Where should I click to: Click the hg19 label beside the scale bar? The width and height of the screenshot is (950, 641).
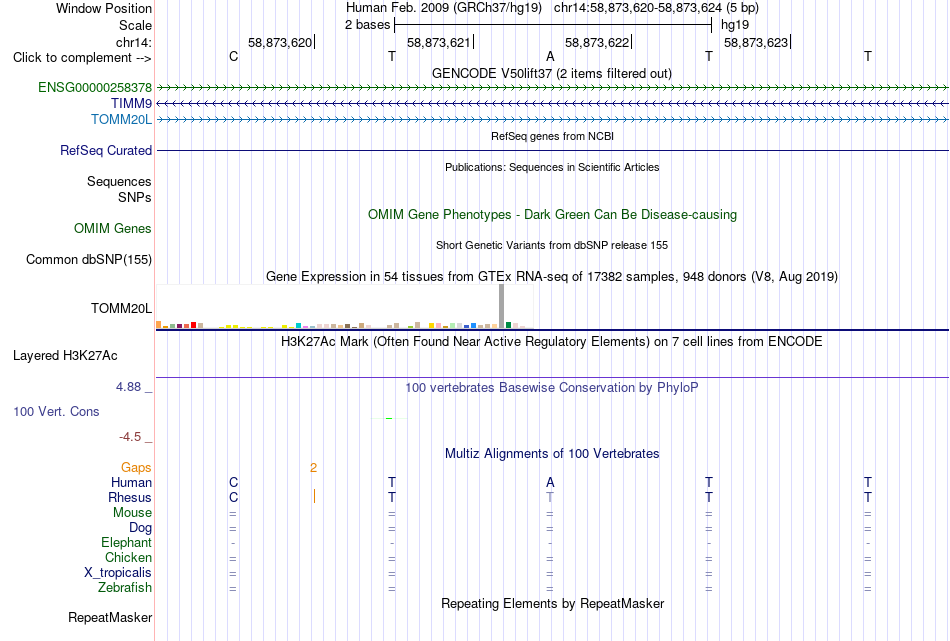(735, 25)
